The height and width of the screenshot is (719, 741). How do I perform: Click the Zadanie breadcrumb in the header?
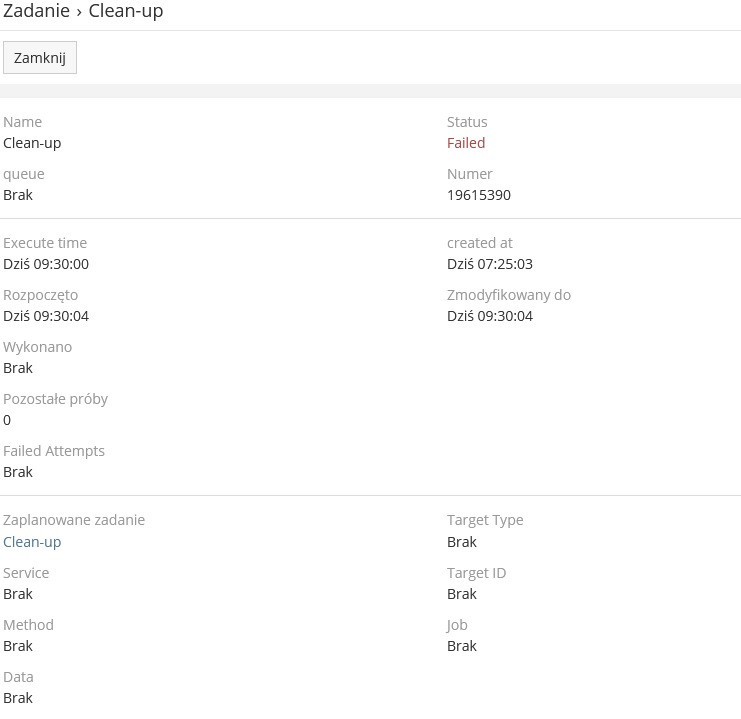click(36, 12)
